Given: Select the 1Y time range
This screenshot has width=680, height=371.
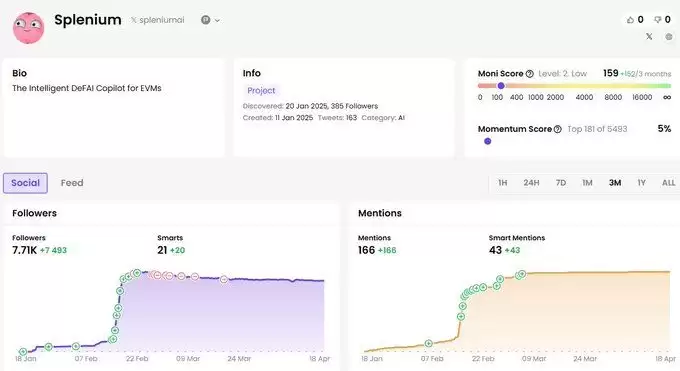Looking at the screenshot, I should [x=641, y=183].
